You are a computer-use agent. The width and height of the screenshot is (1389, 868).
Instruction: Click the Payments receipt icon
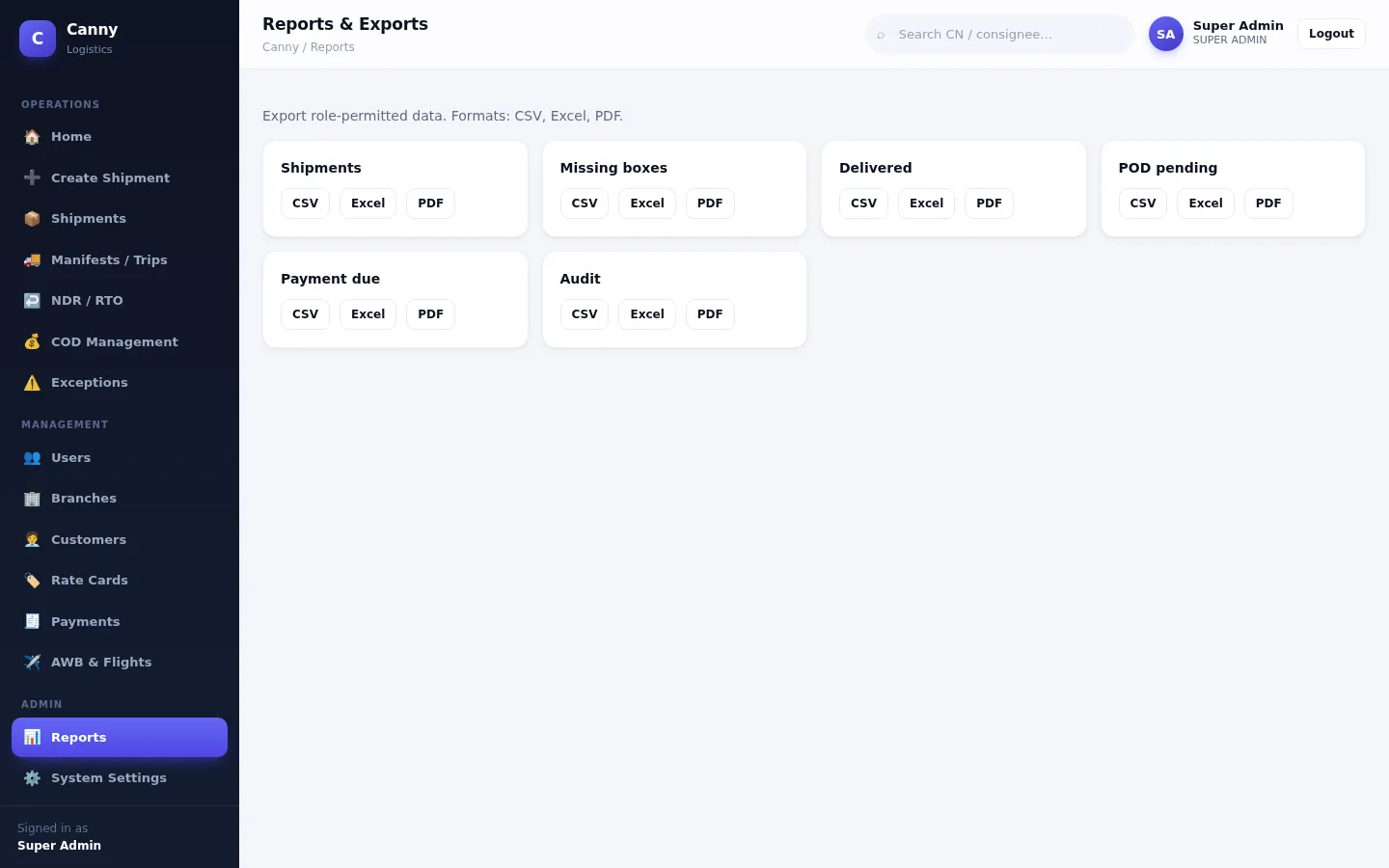[32, 622]
